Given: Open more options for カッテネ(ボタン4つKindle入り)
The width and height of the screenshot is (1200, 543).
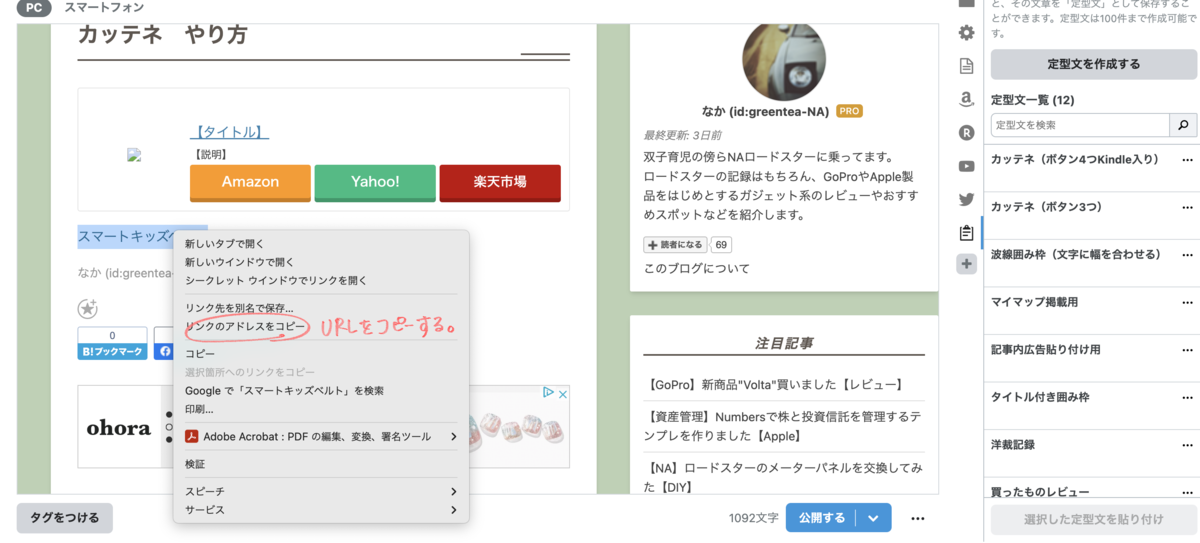Looking at the screenshot, I should coord(1187,160).
